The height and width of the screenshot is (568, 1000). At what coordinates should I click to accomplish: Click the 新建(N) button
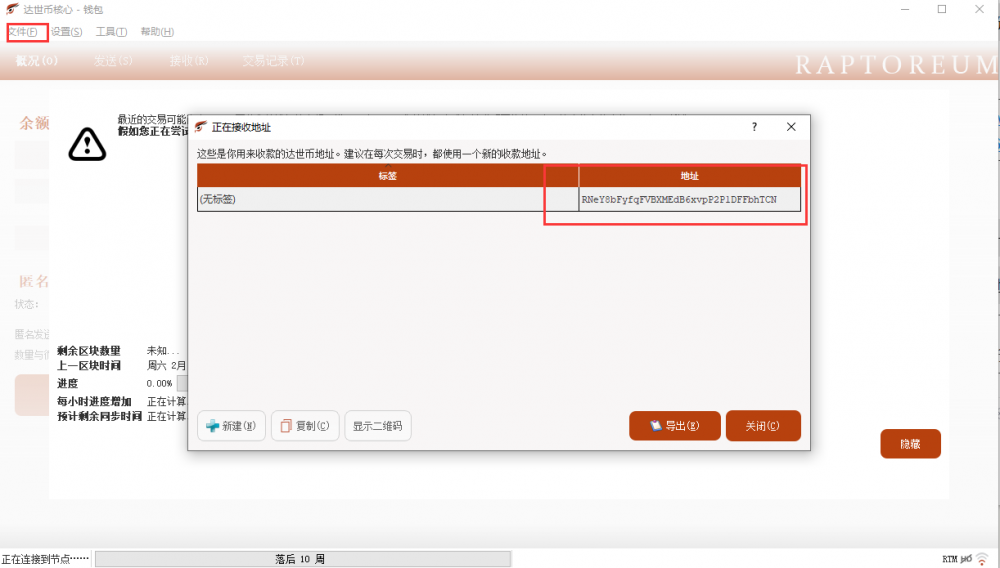click(x=232, y=426)
